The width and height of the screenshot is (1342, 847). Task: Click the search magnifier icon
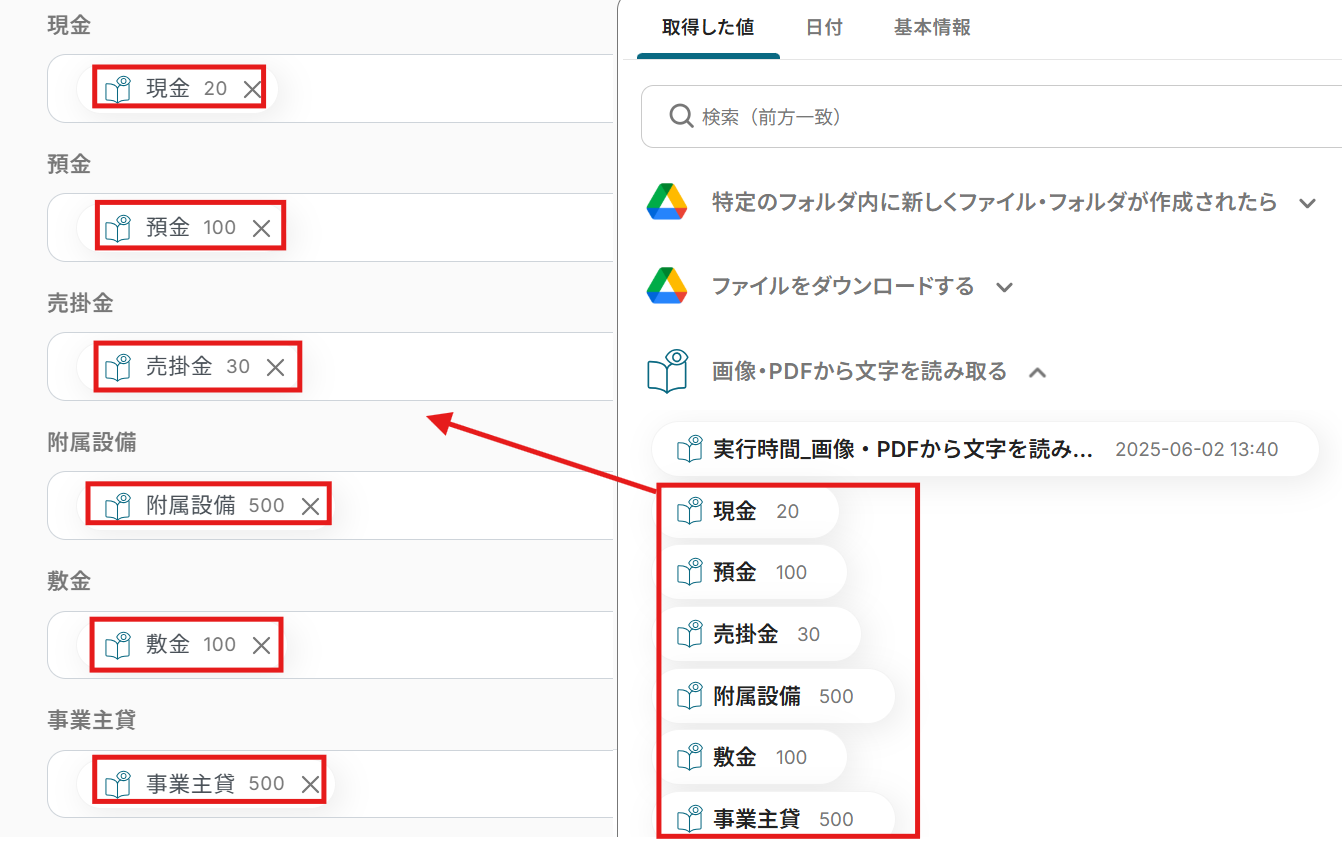[x=681, y=117]
